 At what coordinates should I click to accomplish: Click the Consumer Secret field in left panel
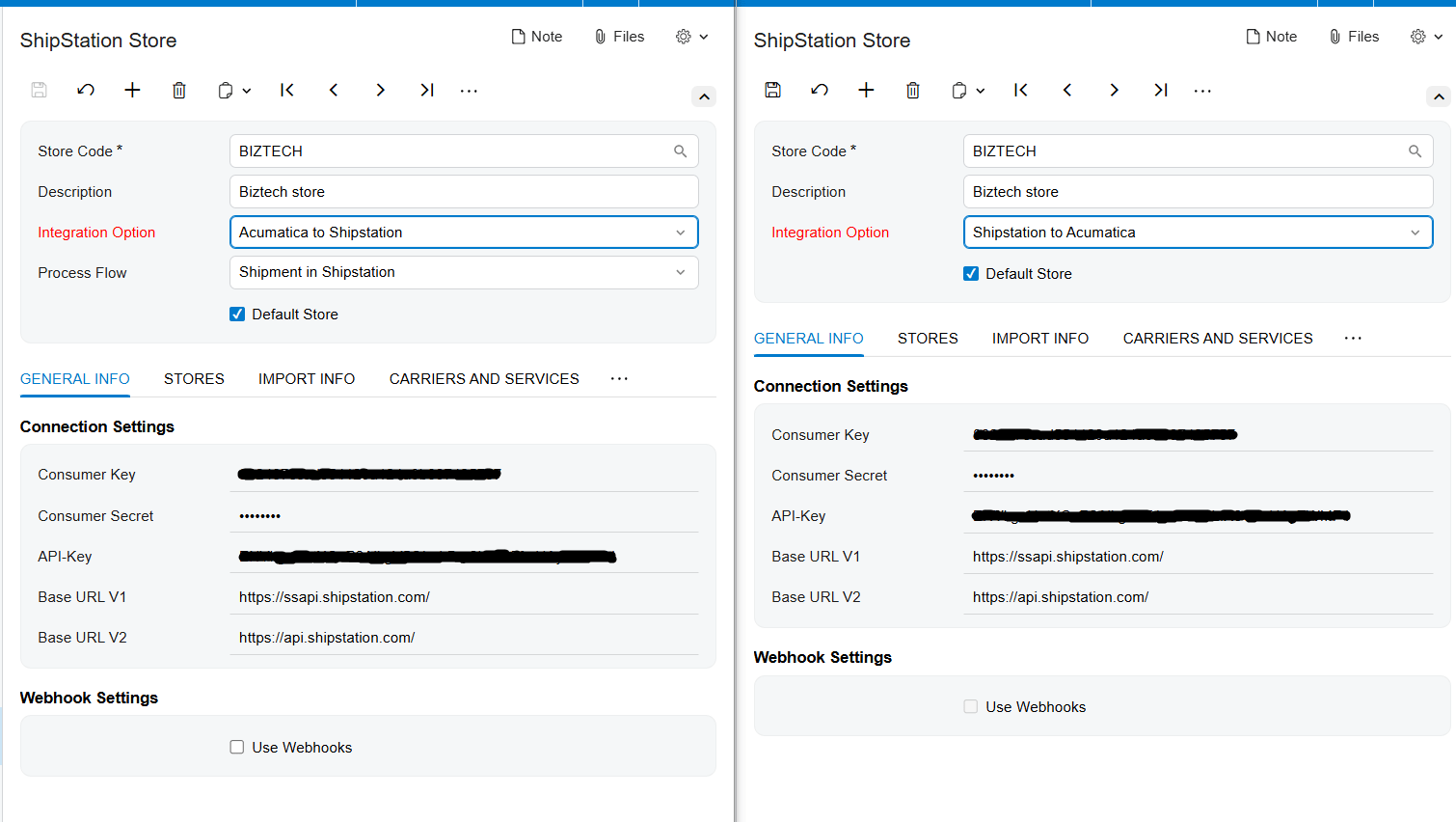(x=464, y=516)
